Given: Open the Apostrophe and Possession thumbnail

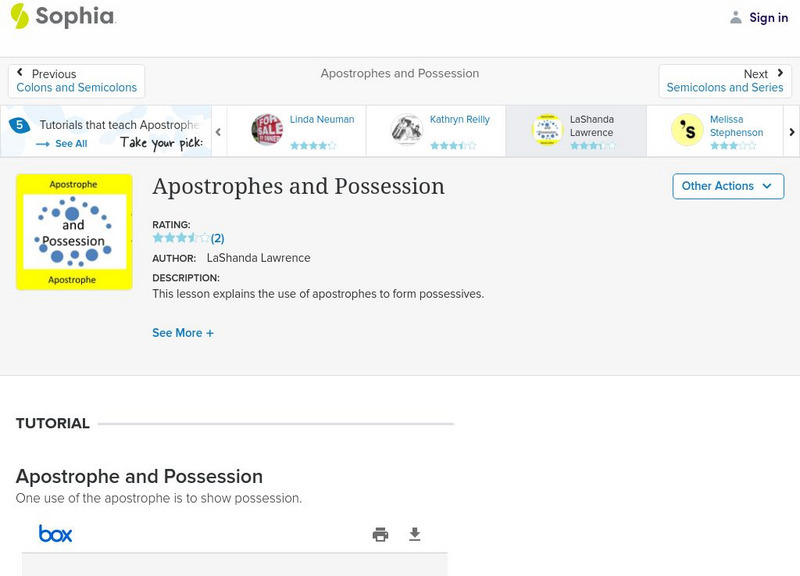Looking at the screenshot, I should [74, 232].
